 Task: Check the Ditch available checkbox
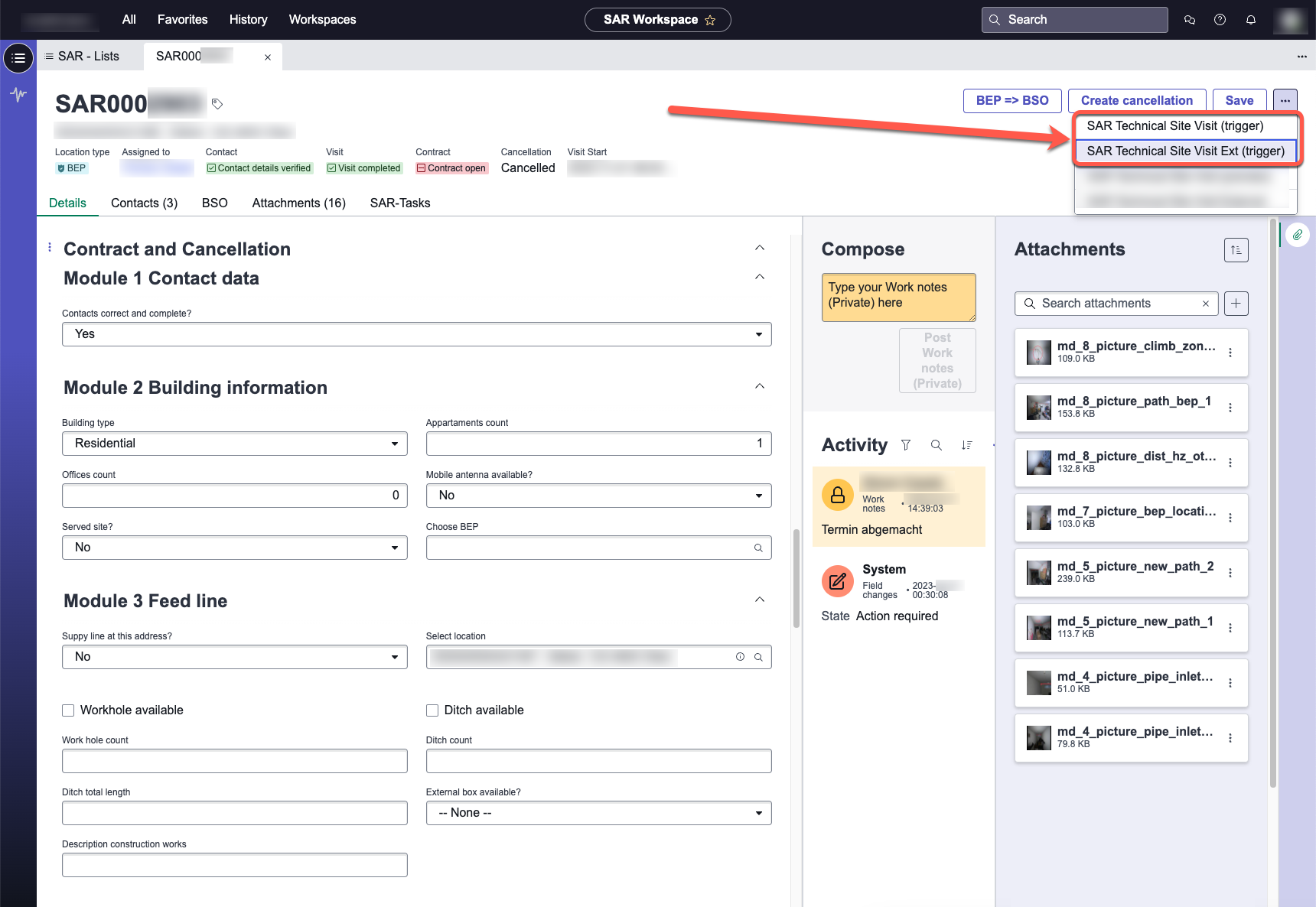pos(432,710)
